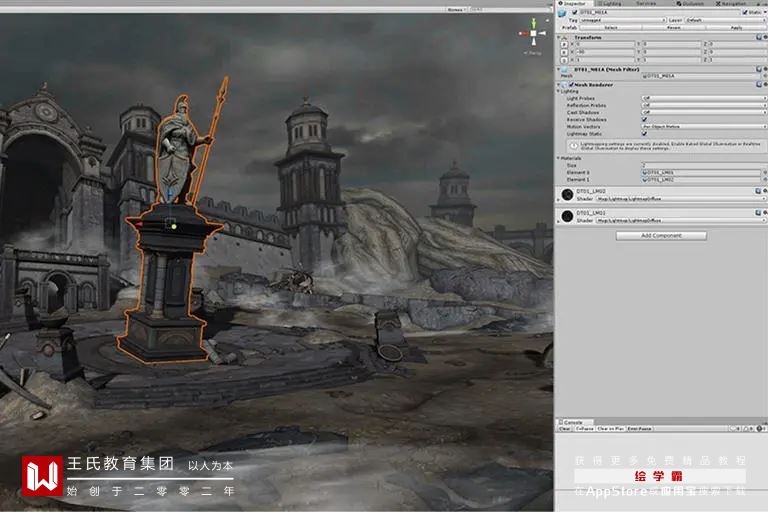Open the Mesh object picker circle
The image size is (768, 512).
[x=765, y=76]
